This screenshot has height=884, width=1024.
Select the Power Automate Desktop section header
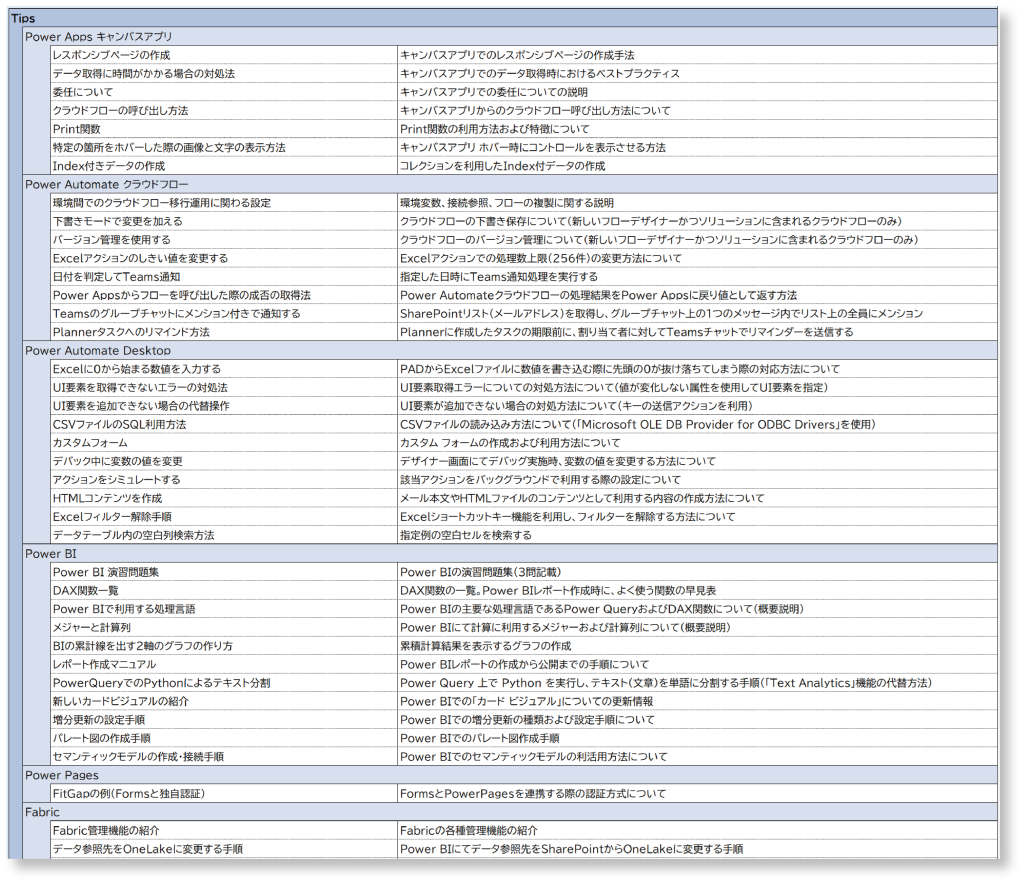[97, 351]
